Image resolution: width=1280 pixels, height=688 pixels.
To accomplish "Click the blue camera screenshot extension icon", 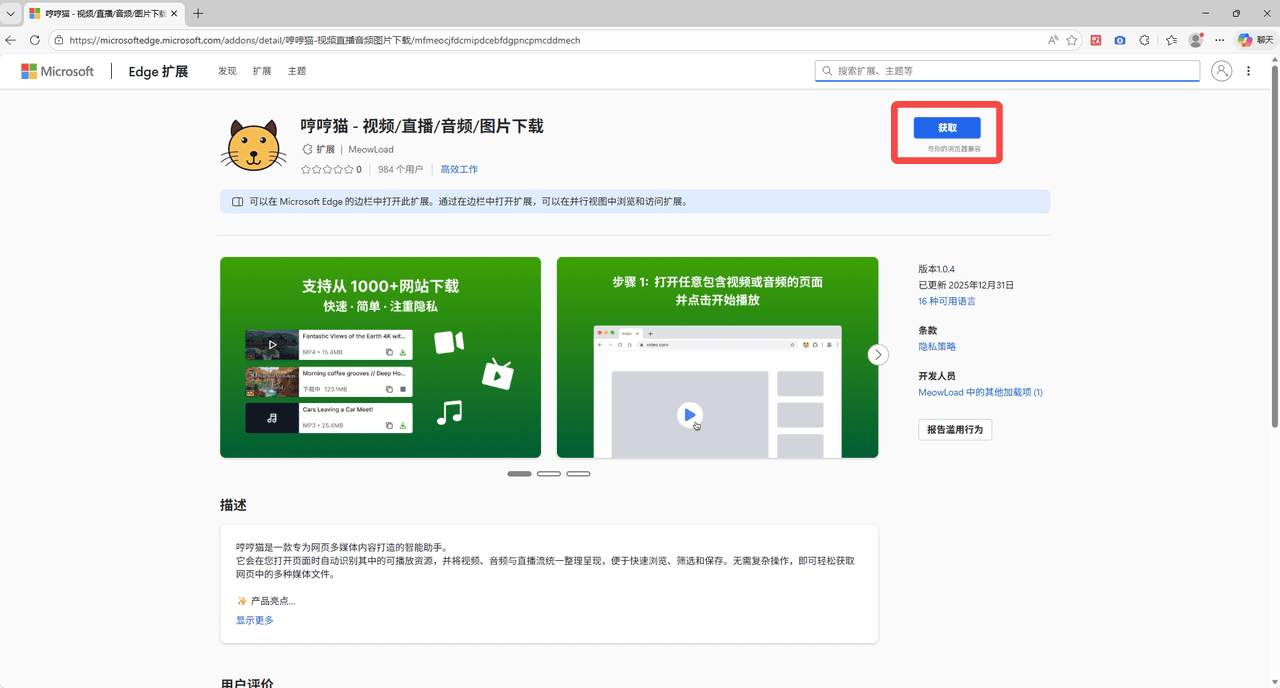I will (1119, 40).
